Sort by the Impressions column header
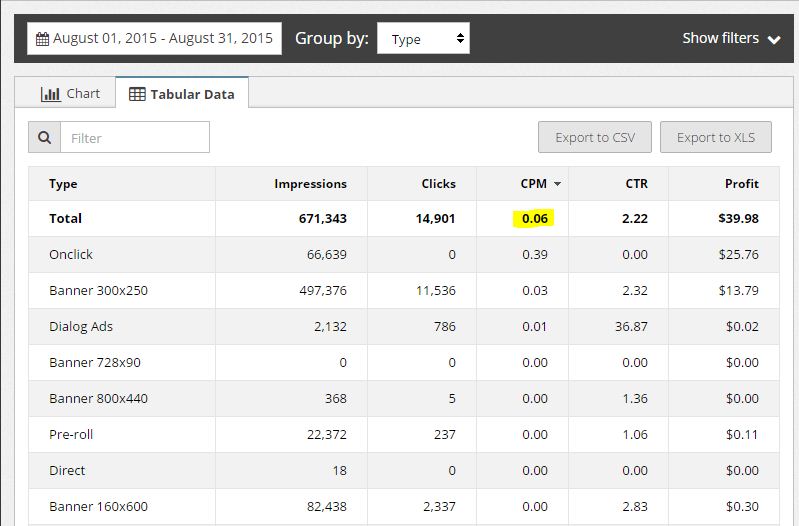The height and width of the screenshot is (526, 799). point(310,183)
